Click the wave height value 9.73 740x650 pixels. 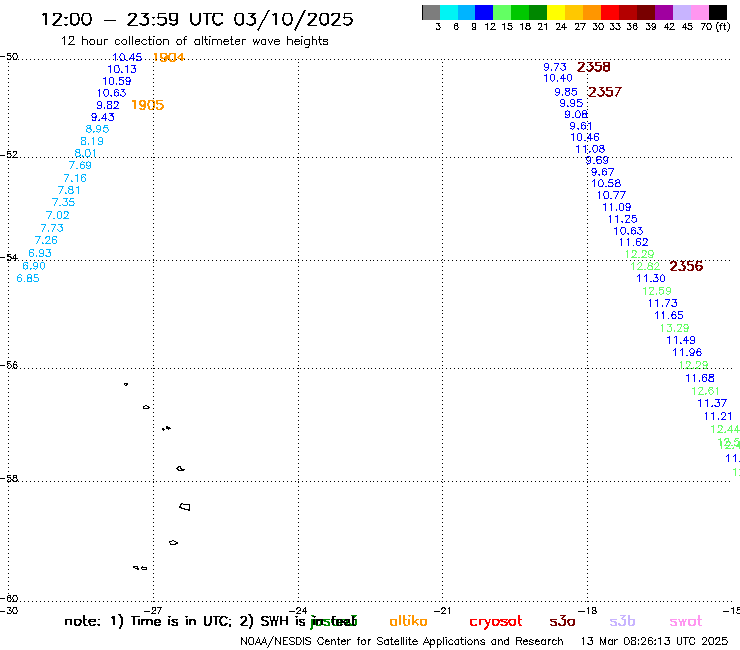point(555,67)
